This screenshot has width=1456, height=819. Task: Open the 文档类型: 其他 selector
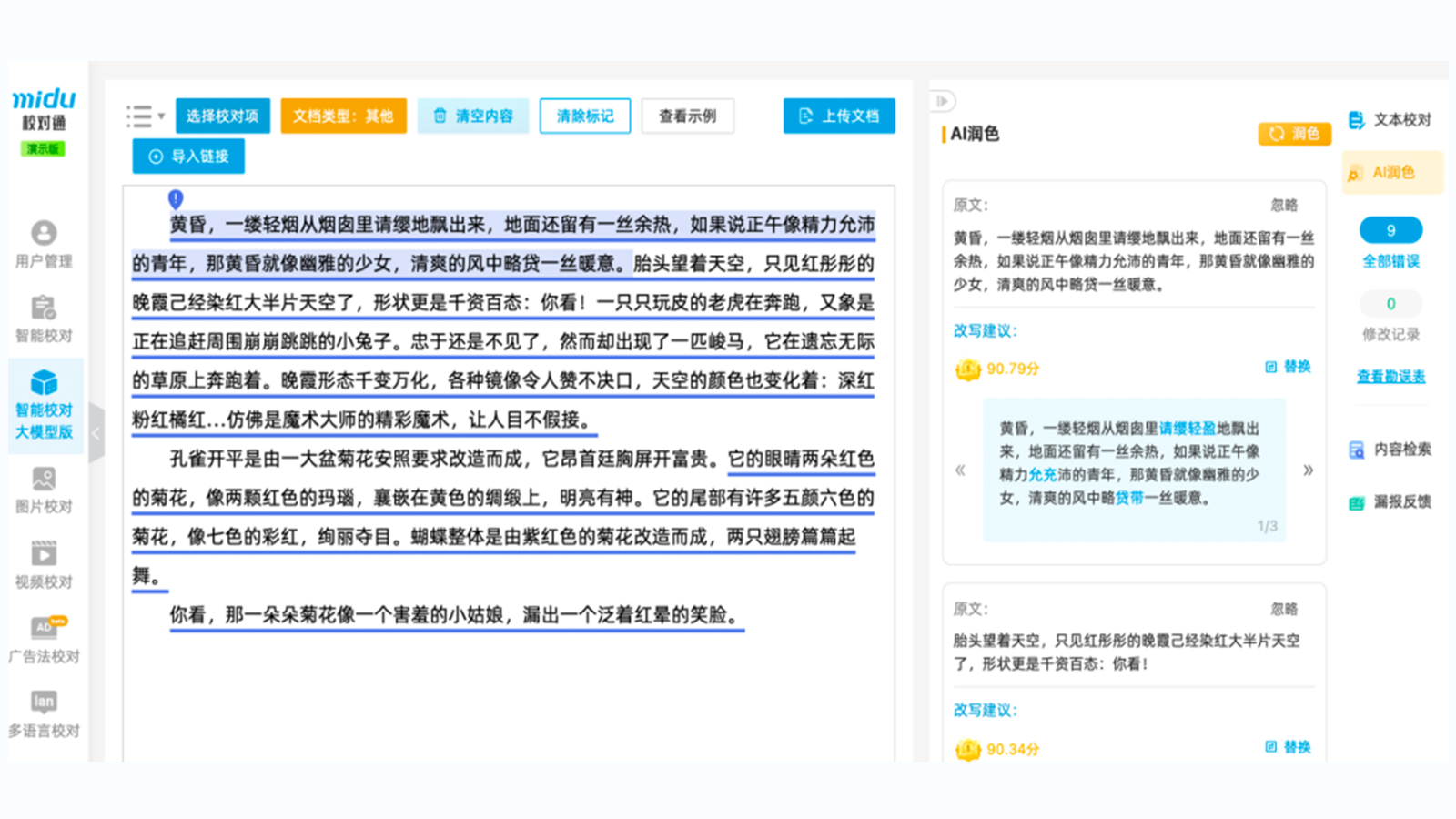point(343,116)
